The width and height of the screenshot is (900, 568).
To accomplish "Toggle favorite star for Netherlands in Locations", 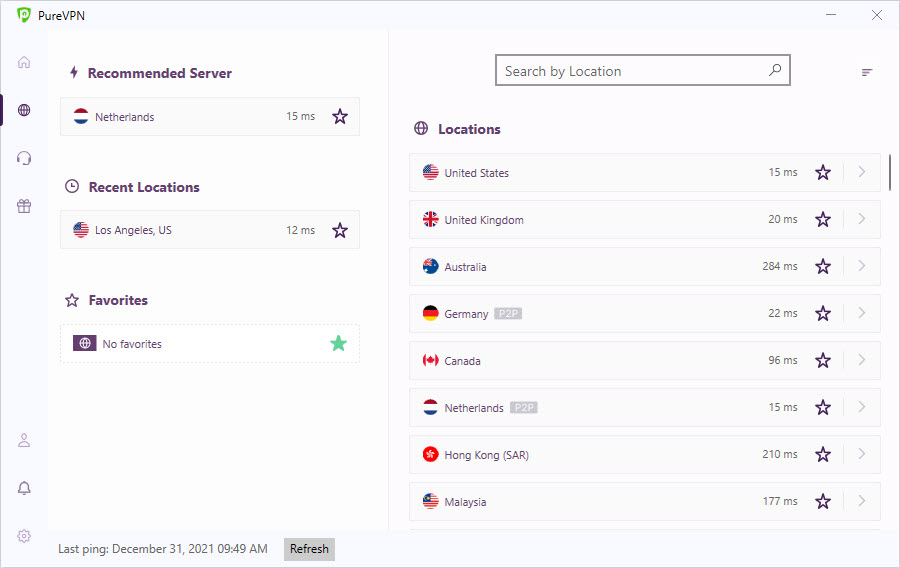I will click(x=823, y=407).
